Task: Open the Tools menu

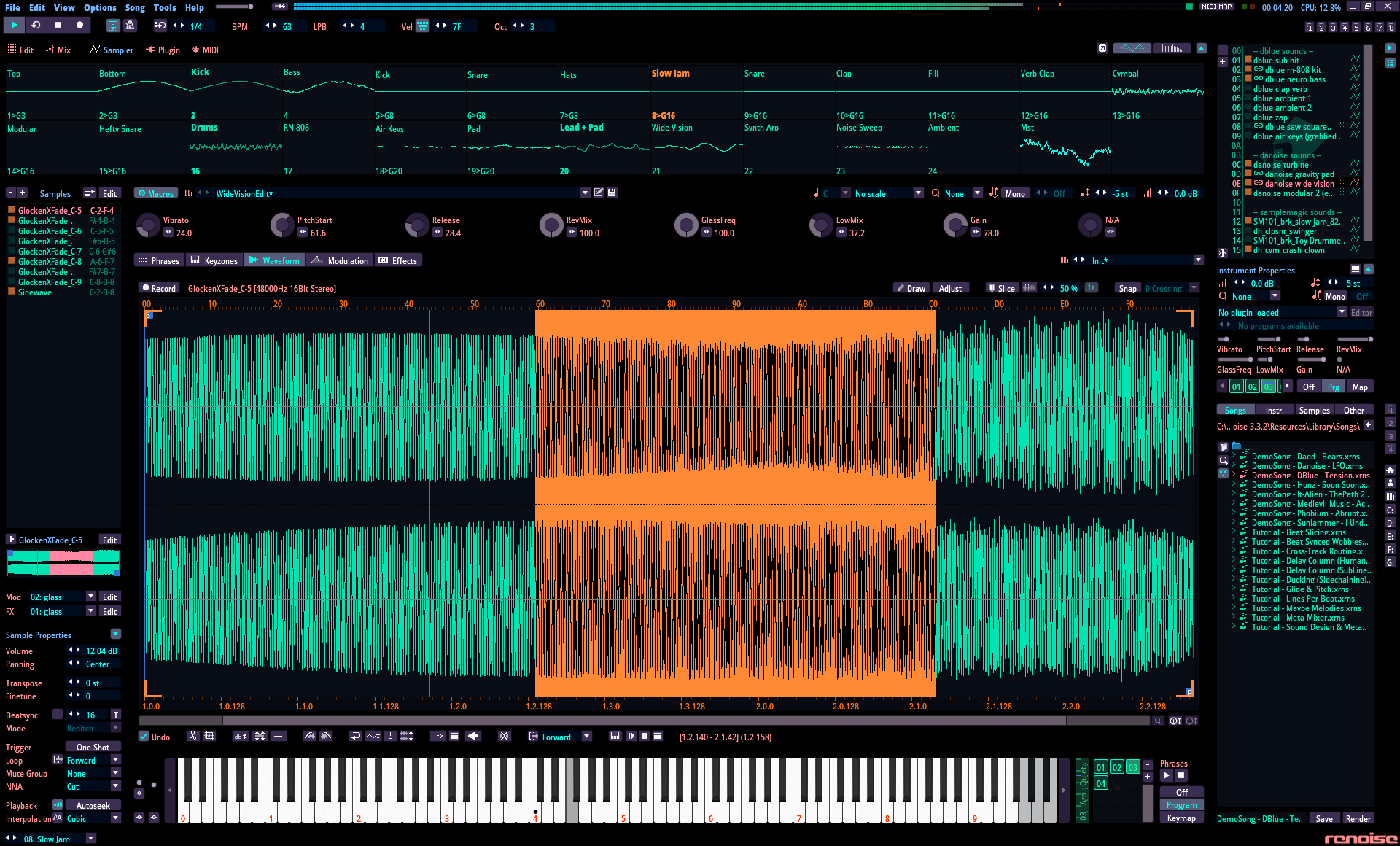Action: pyautogui.click(x=165, y=7)
